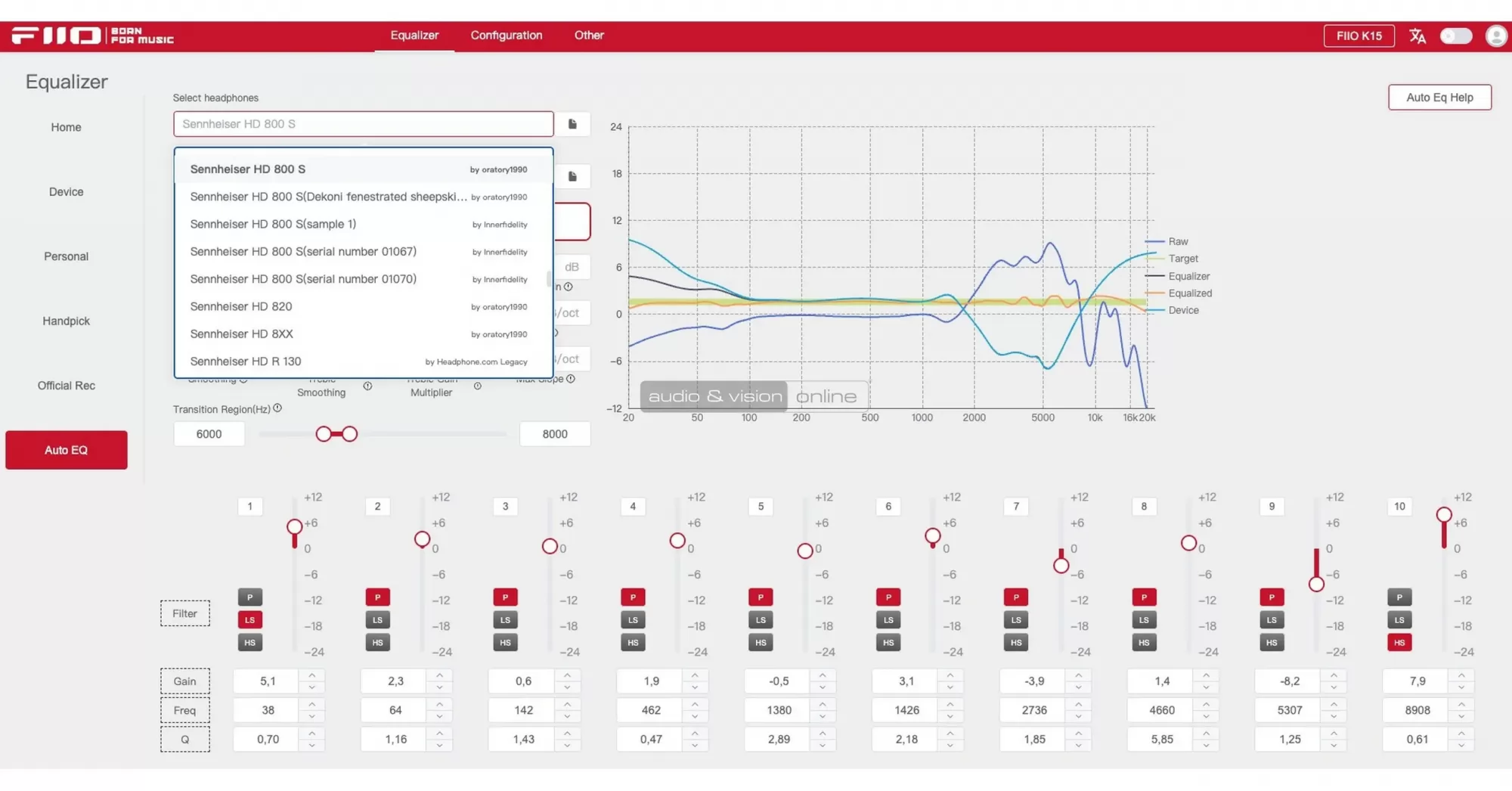
Task: Open the user profile avatar
Action: (1495, 36)
